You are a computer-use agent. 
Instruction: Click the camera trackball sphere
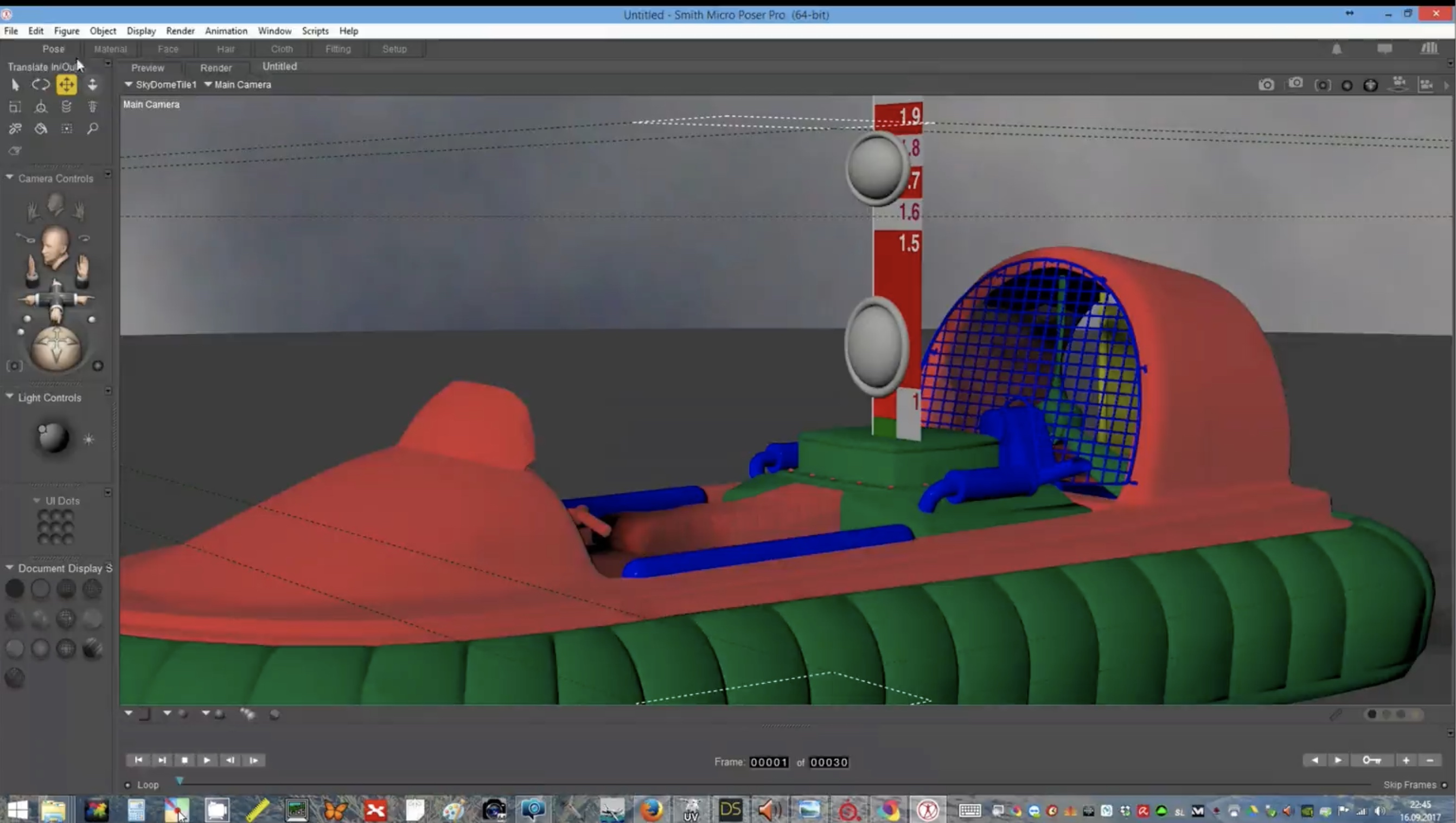point(56,347)
